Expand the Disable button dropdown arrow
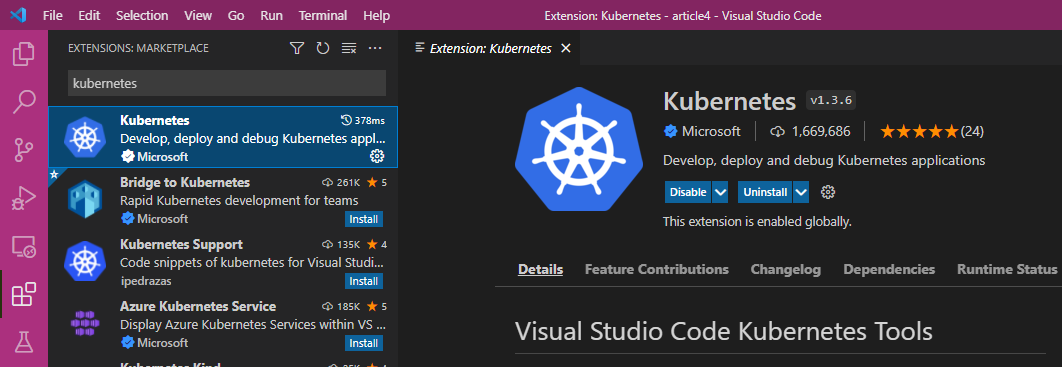Screen dimensions: 1062x367 click(x=721, y=192)
